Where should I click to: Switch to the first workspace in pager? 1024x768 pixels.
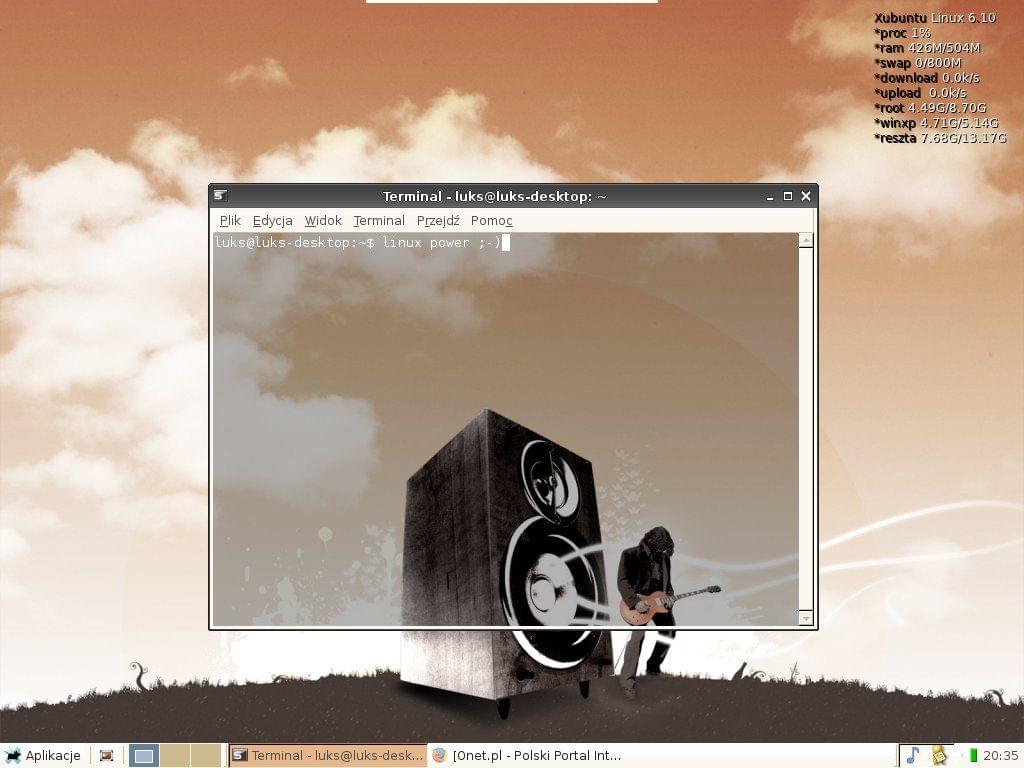[x=144, y=756]
